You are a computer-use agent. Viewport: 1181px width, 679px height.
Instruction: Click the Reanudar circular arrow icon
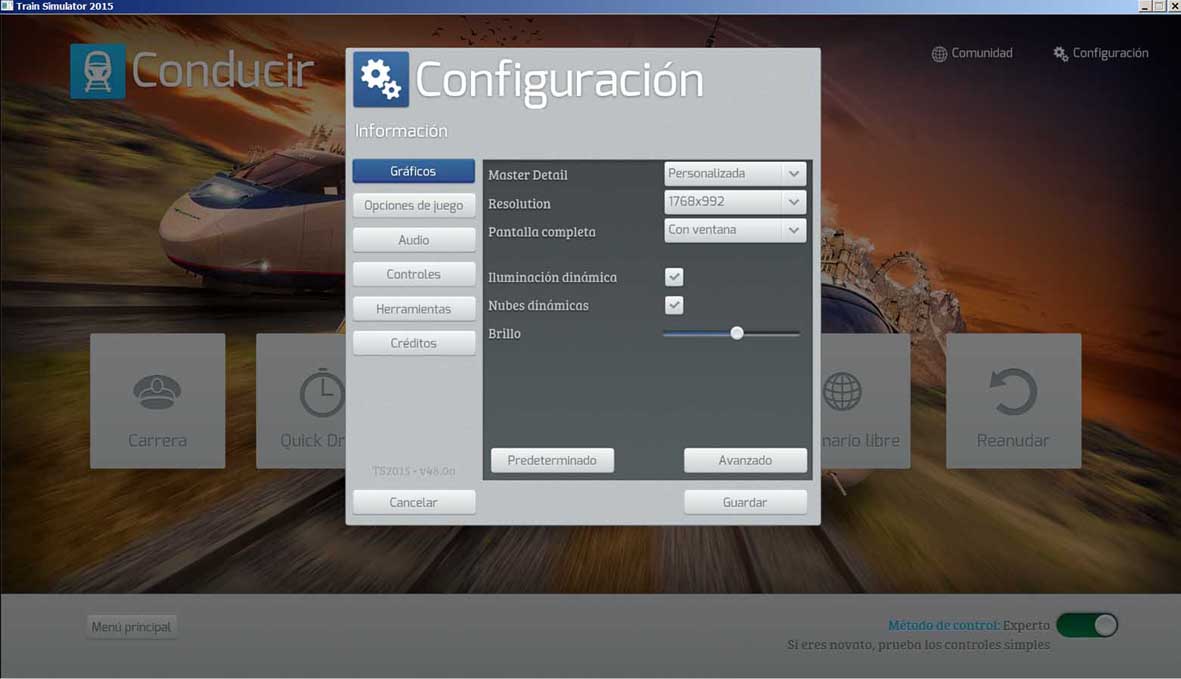tap(1013, 391)
